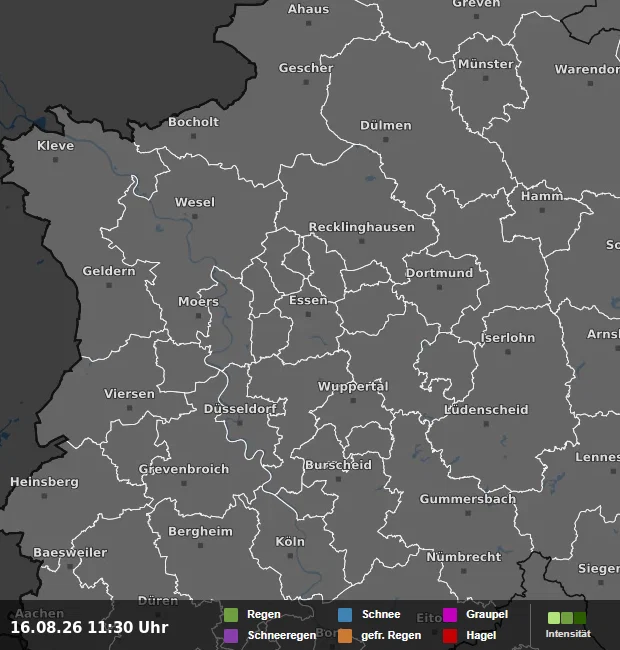Click the Wesel city label
620x650 pixels.
pyautogui.click(x=195, y=202)
